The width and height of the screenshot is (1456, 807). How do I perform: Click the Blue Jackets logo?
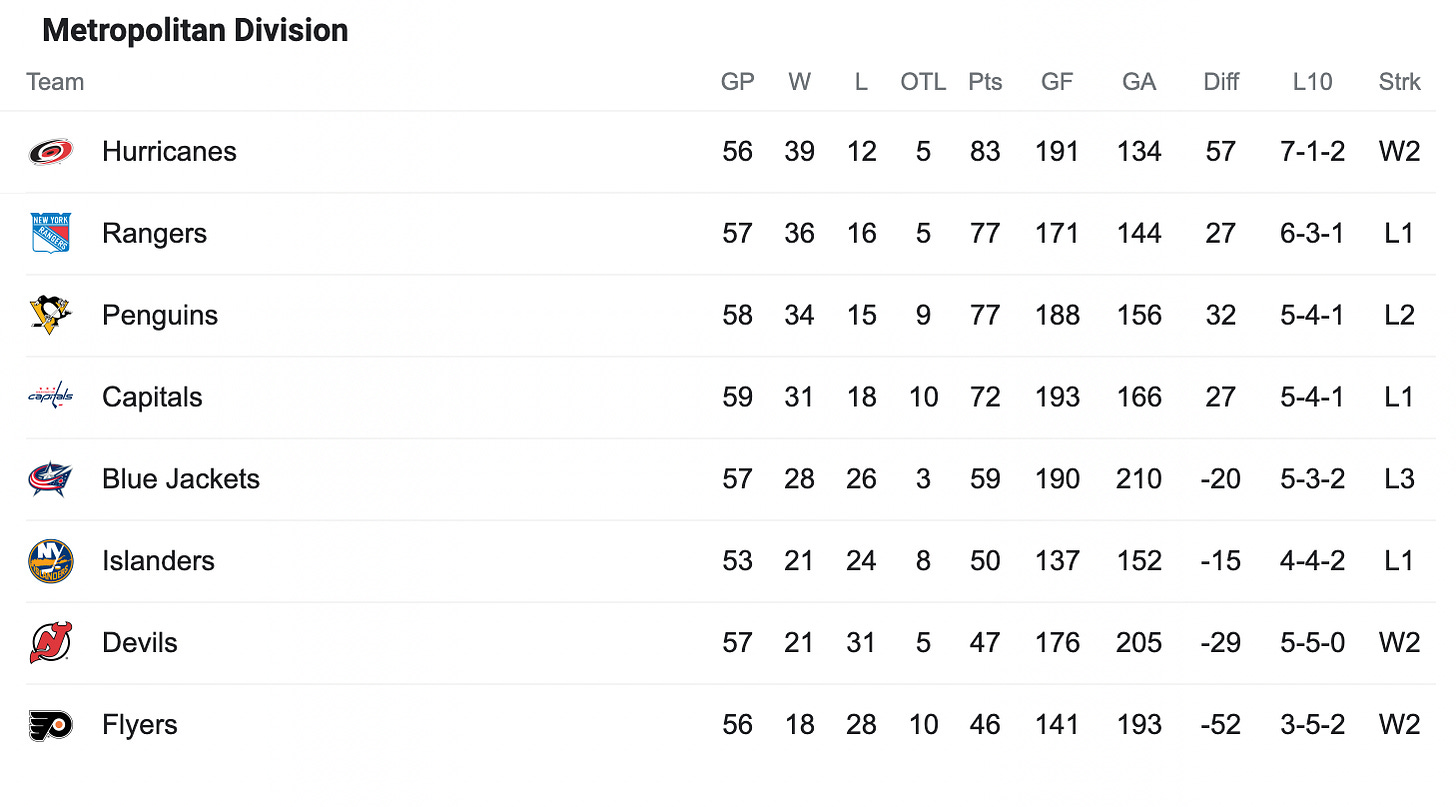point(50,479)
